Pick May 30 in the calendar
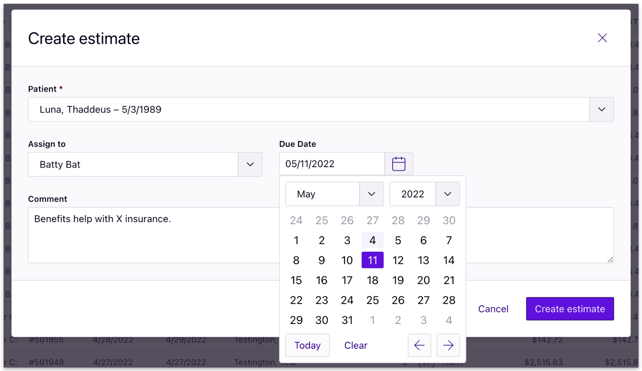 point(321,320)
